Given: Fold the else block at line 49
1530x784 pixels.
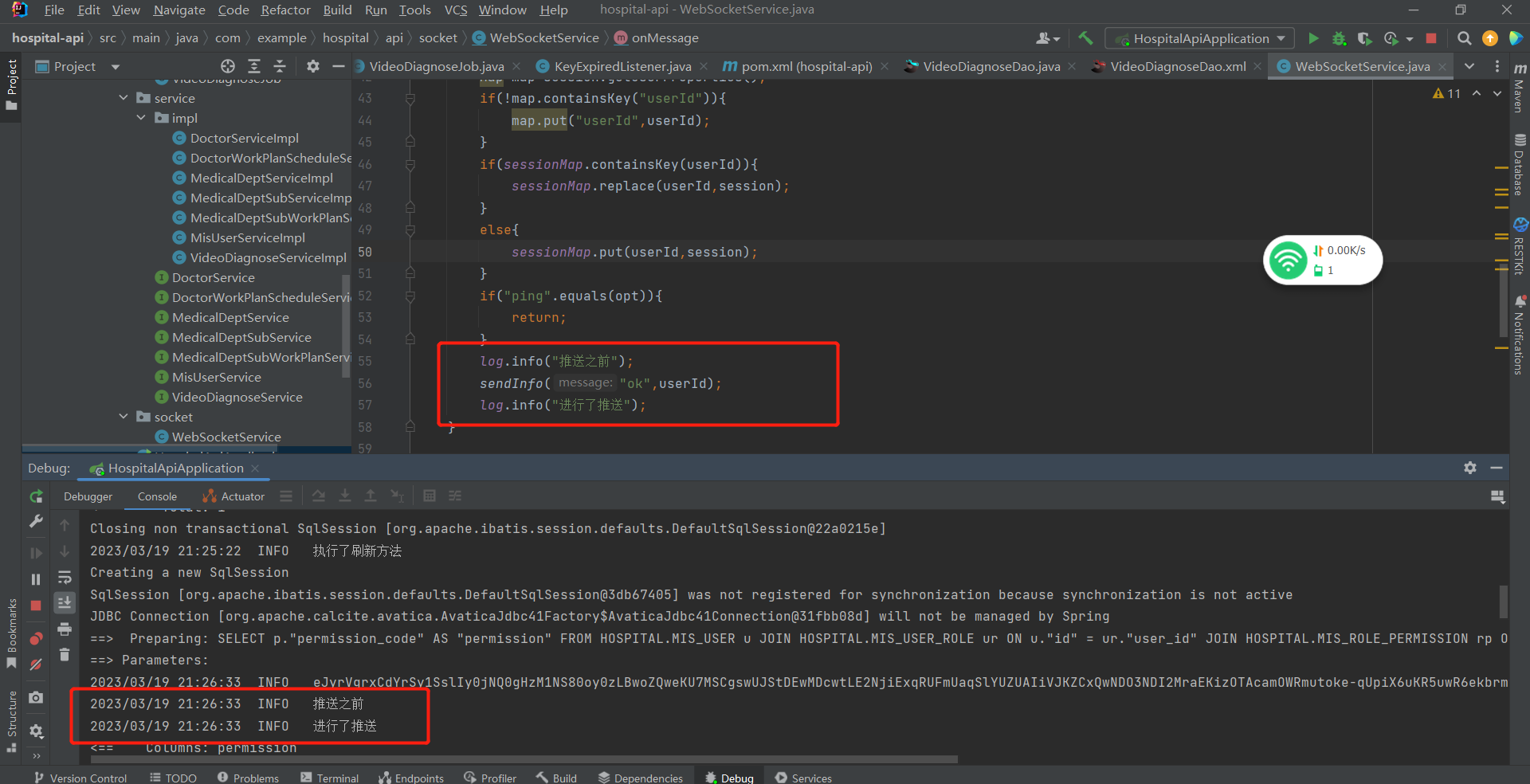Looking at the screenshot, I should (x=410, y=230).
